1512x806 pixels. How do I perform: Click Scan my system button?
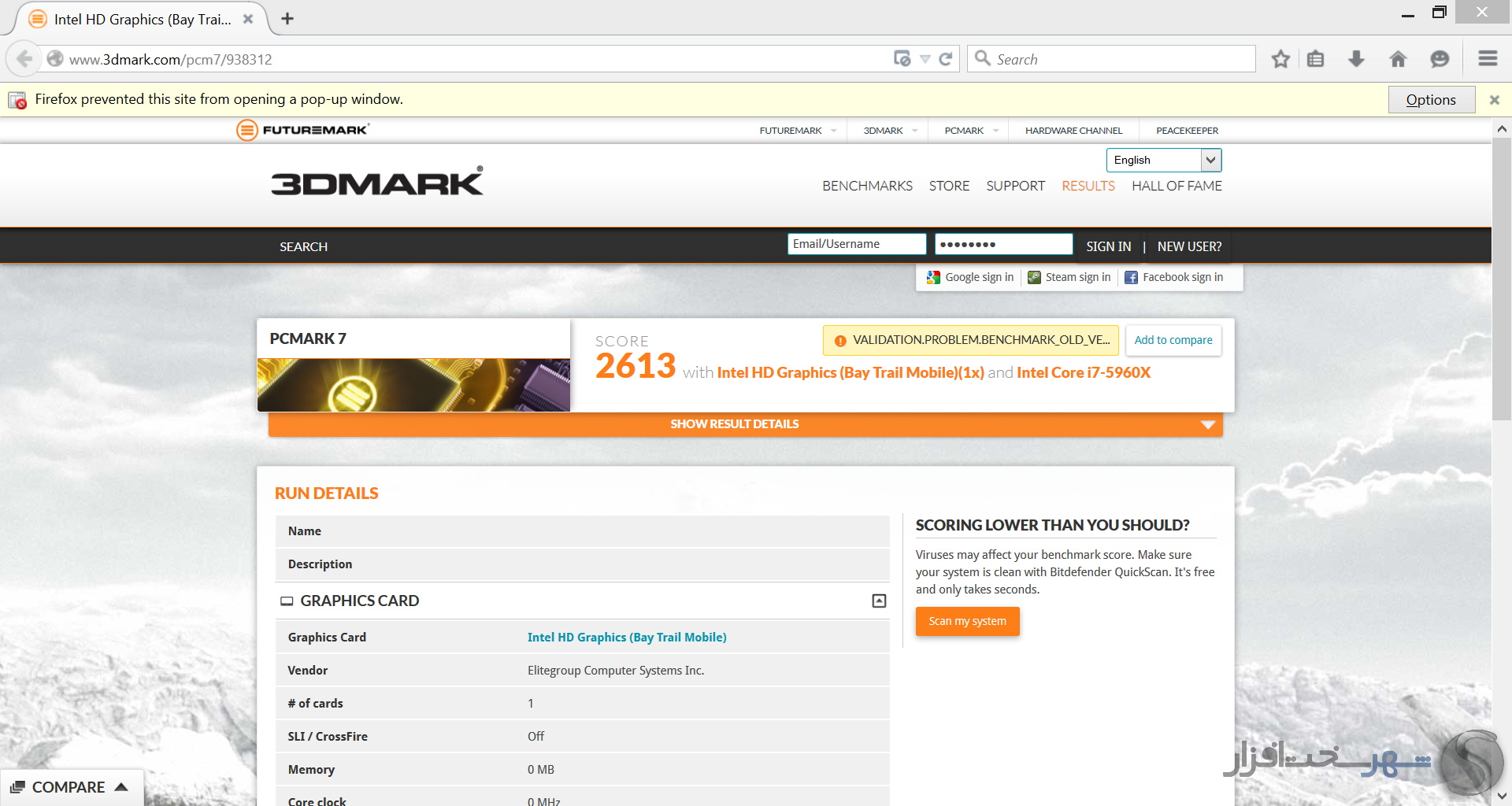(x=967, y=621)
